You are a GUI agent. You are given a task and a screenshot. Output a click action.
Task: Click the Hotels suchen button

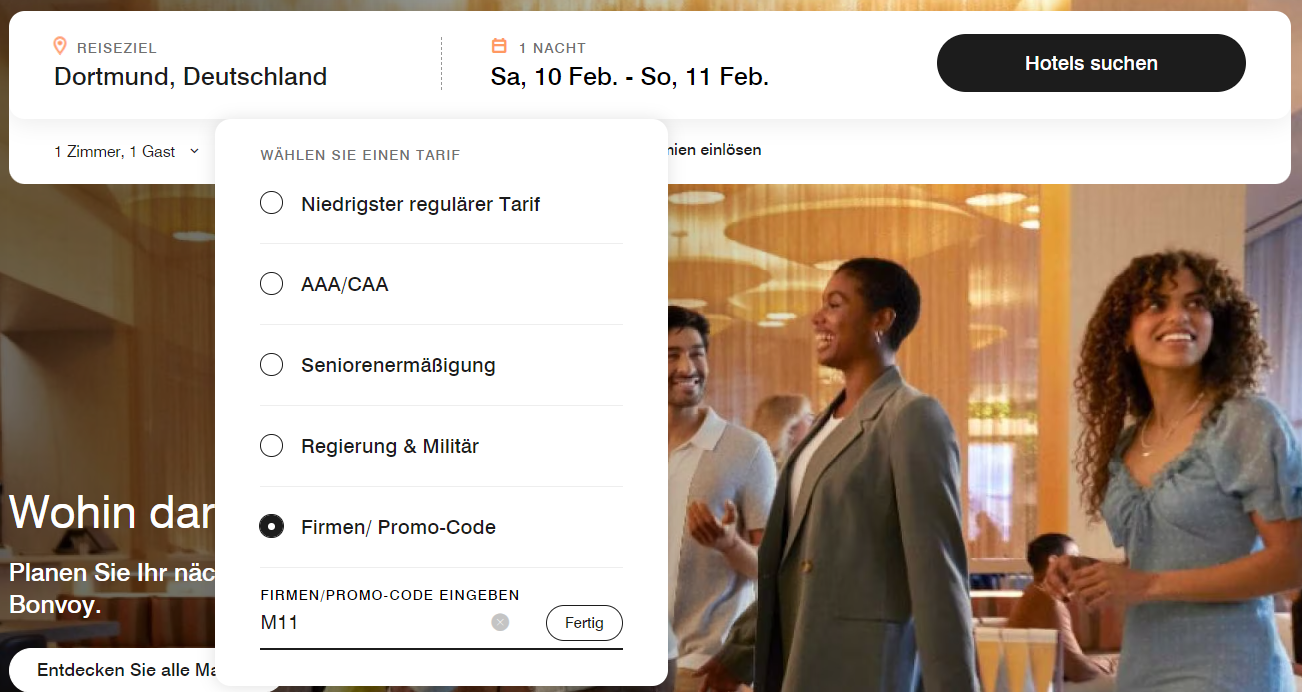1090,63
